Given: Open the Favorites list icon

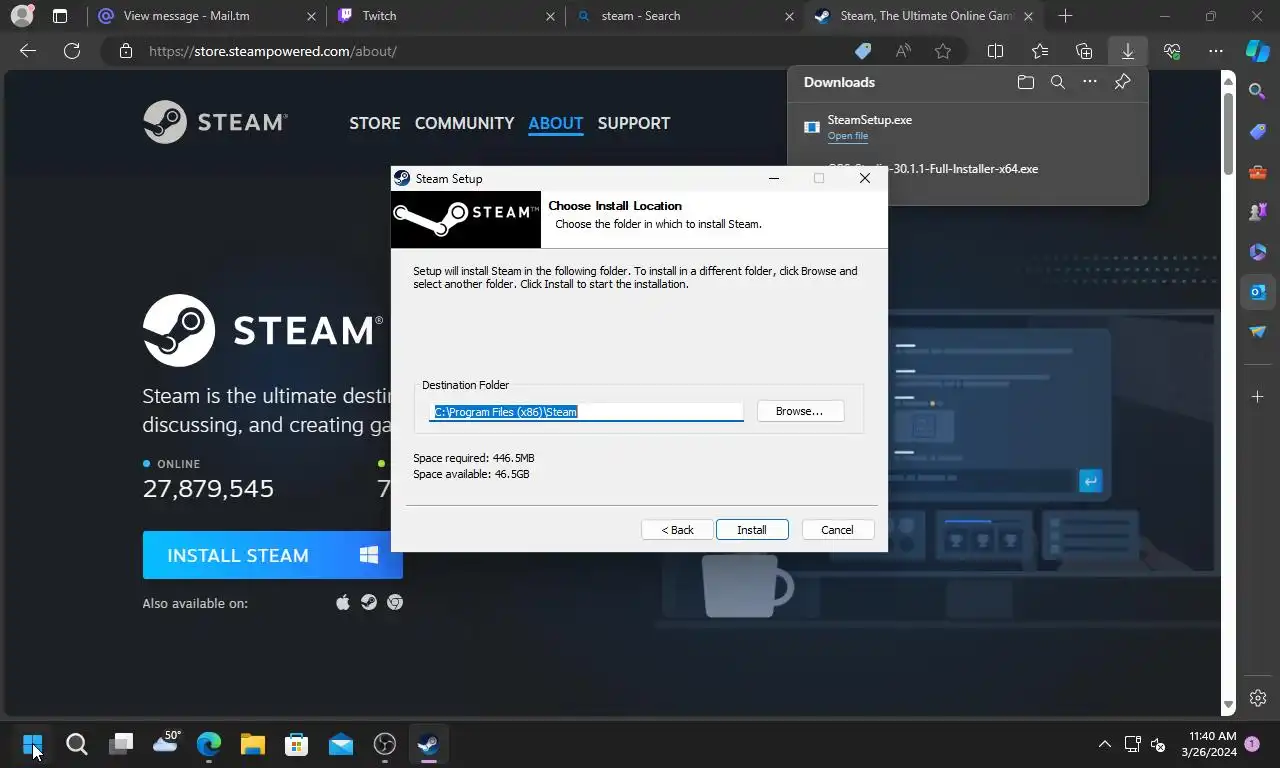Looking at the screenshot, I should click(1040, 51).
